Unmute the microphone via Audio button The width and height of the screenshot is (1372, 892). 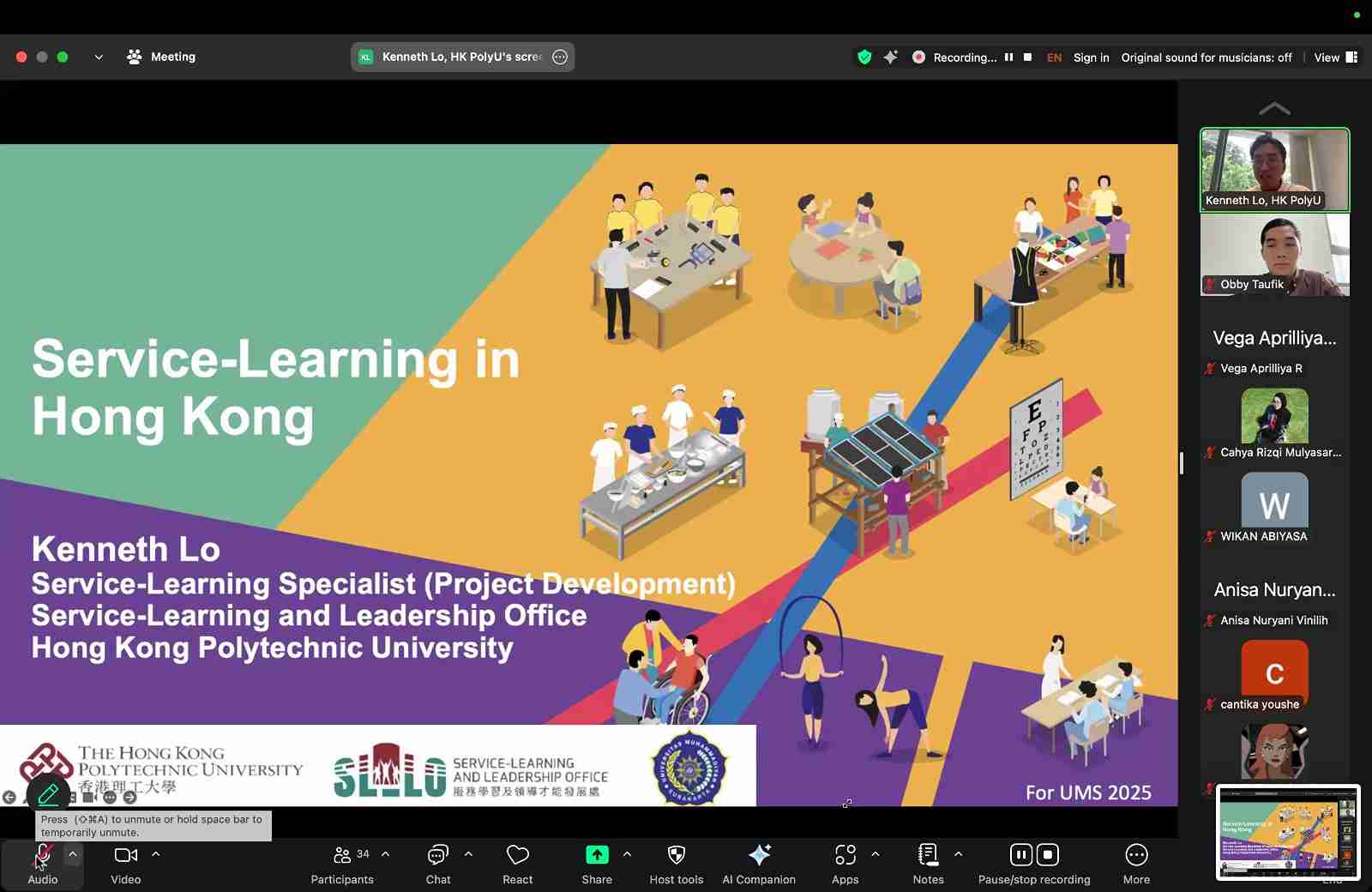(42, 864)
